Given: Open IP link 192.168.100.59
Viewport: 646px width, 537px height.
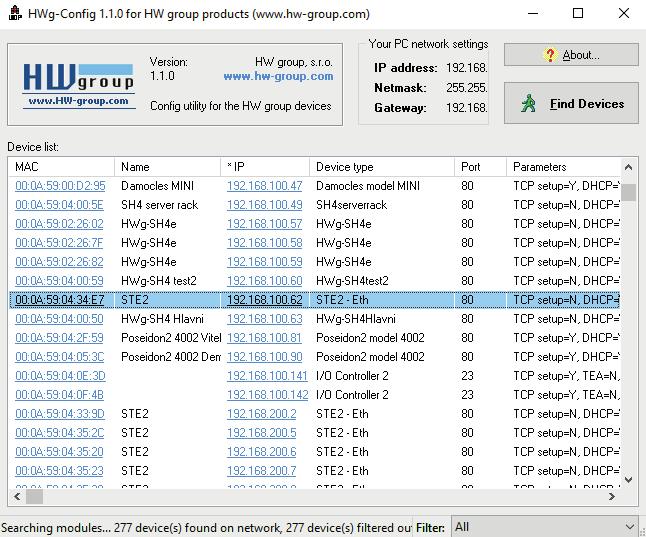Looking at the screenshot, I should [264, 262].
